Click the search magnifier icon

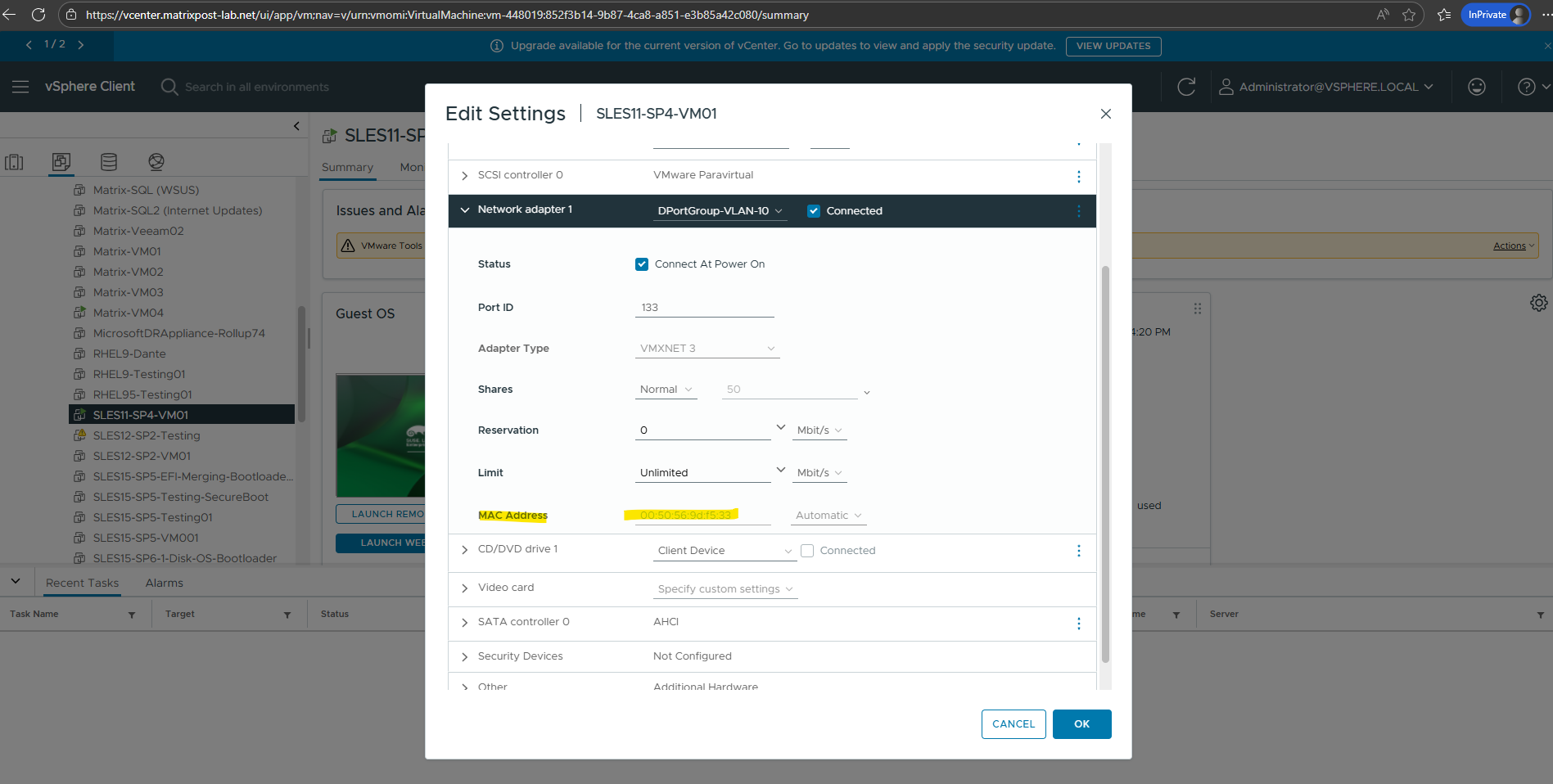pos(169,87)
